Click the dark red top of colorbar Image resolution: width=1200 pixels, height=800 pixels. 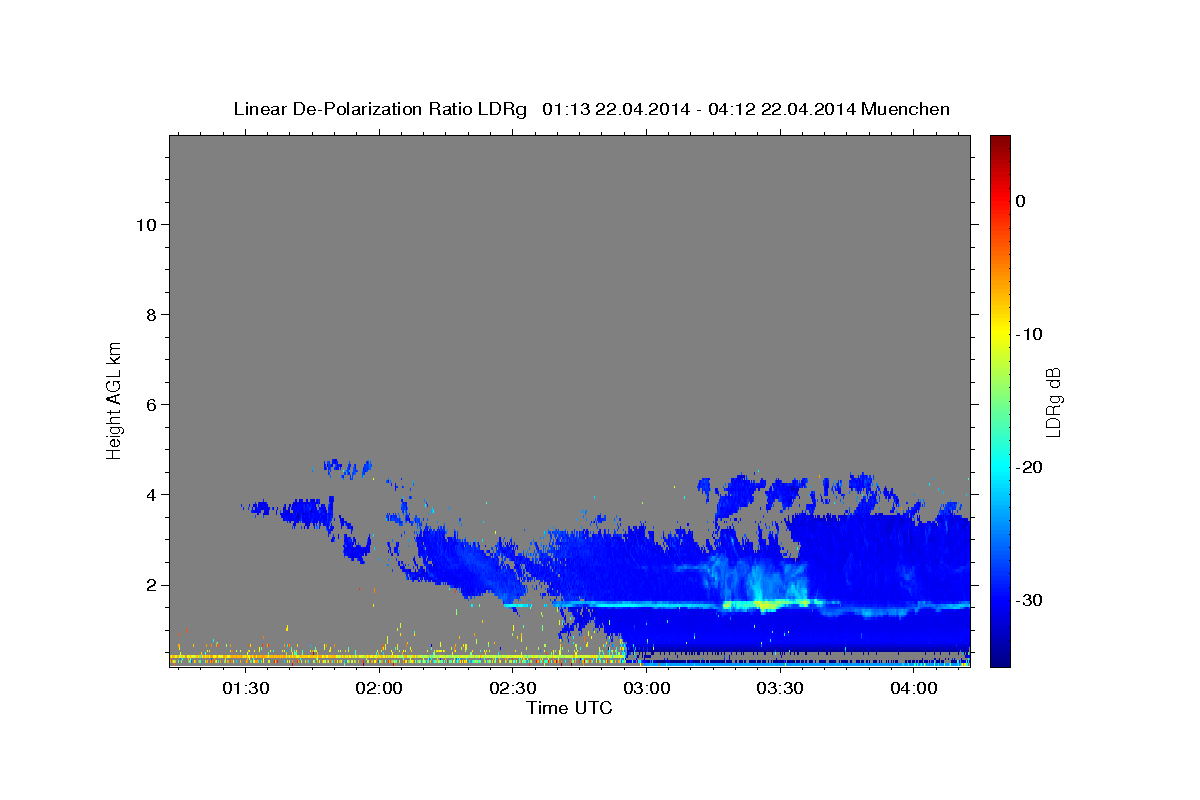pos(999,145)
